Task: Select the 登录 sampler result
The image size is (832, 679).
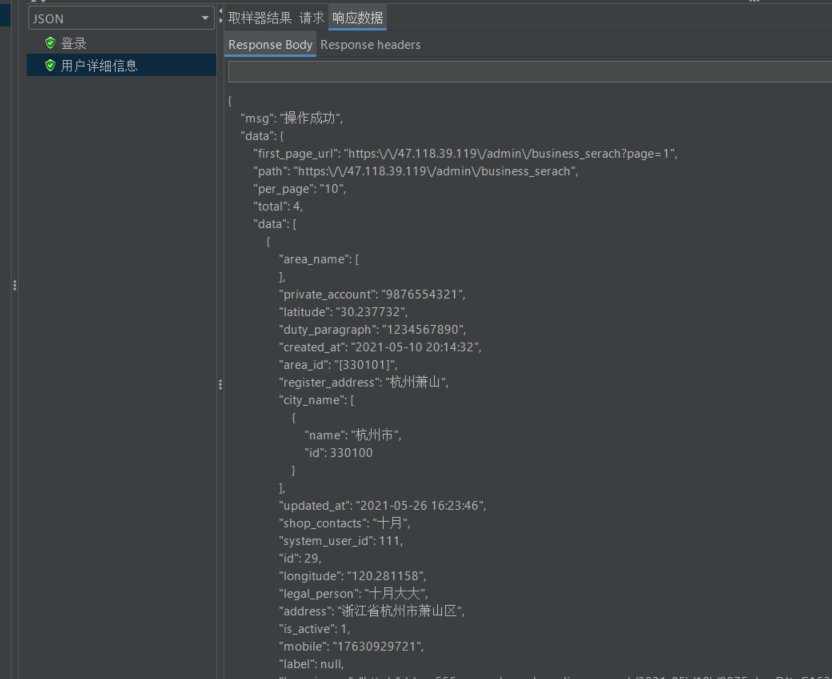Action: coord(73,43)
